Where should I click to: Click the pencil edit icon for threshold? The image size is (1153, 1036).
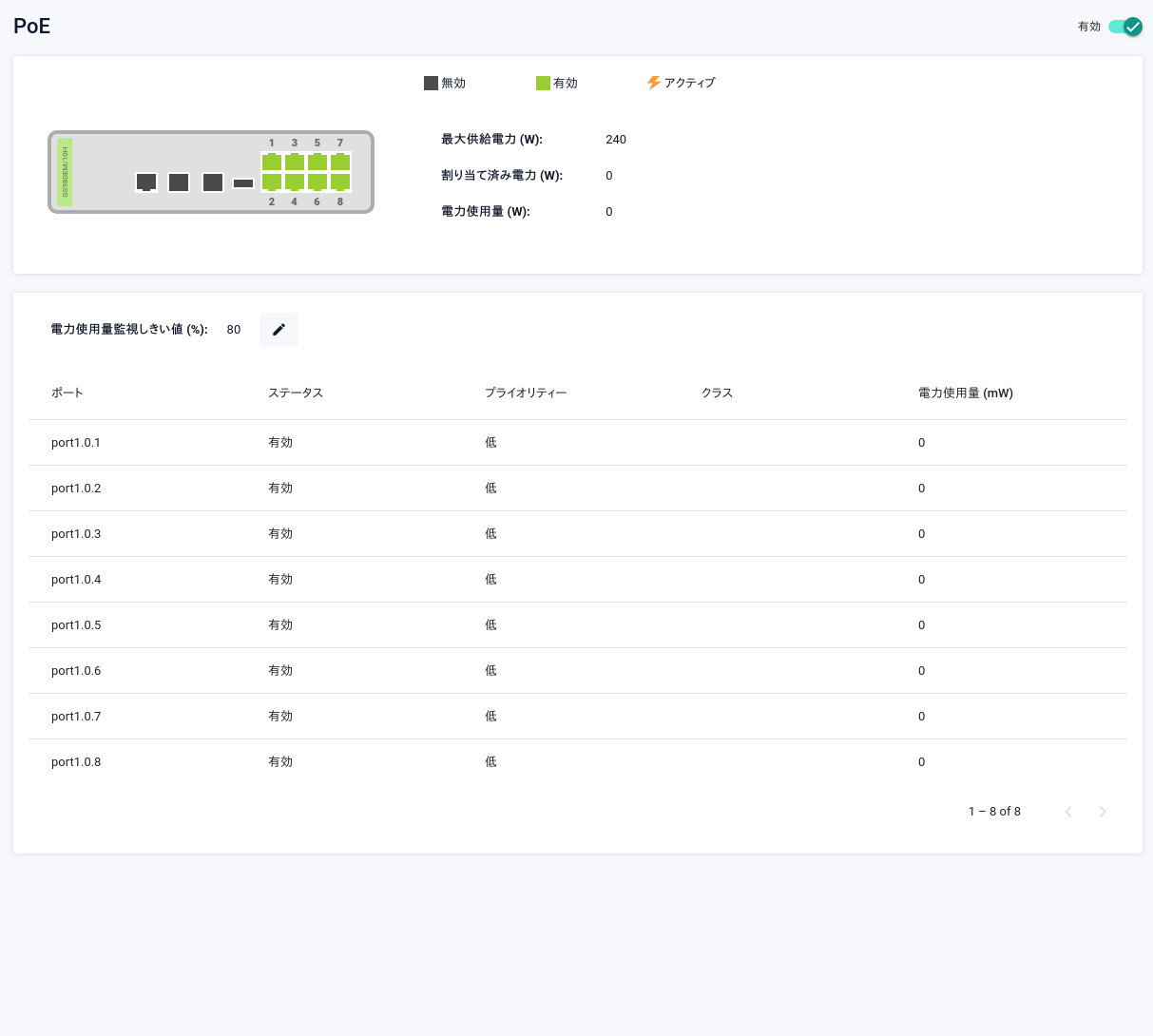pyautogui.click(x=279, y=330)
